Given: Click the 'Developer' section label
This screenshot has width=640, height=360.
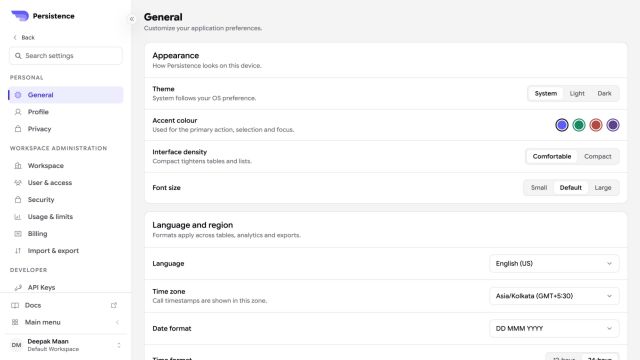Looking at the screenshot, I should click(x=29, y=270).
